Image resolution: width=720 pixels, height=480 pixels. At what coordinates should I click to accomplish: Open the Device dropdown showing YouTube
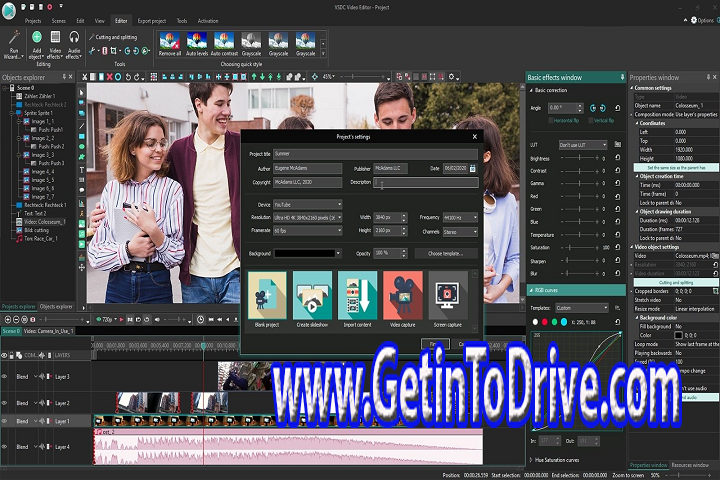coord(308,204)
